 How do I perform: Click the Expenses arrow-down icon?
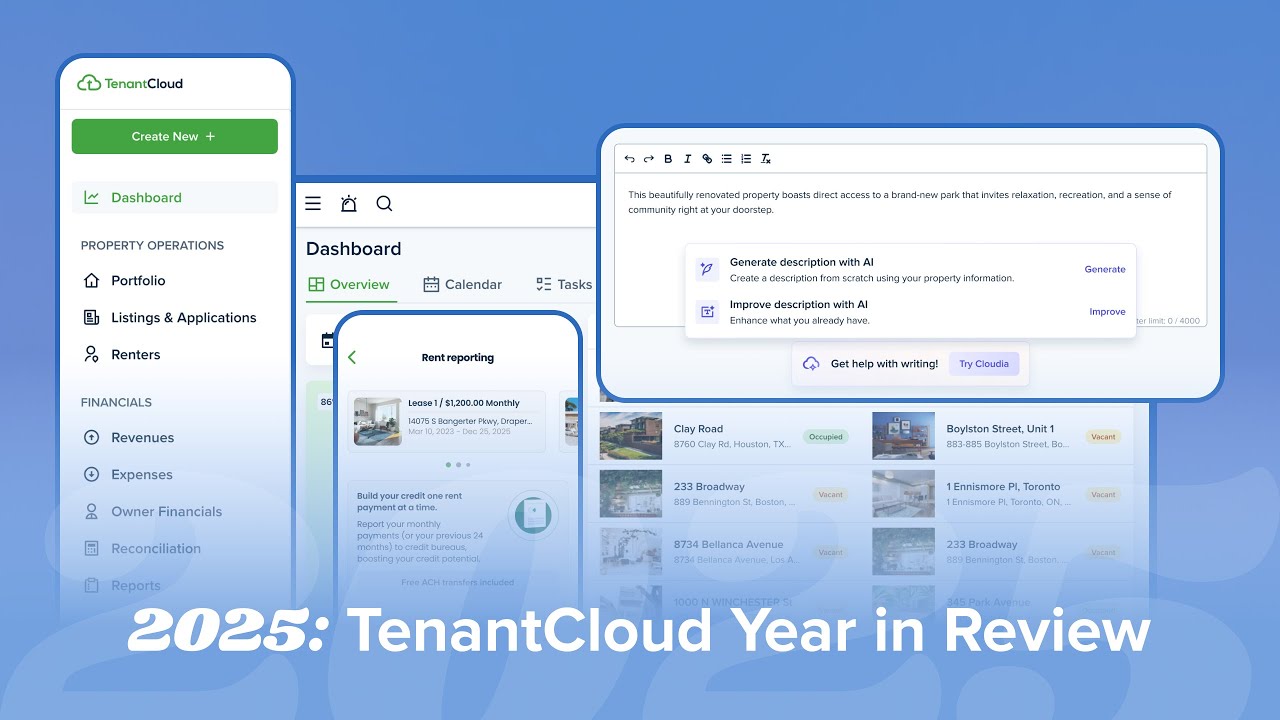[92, 475]
